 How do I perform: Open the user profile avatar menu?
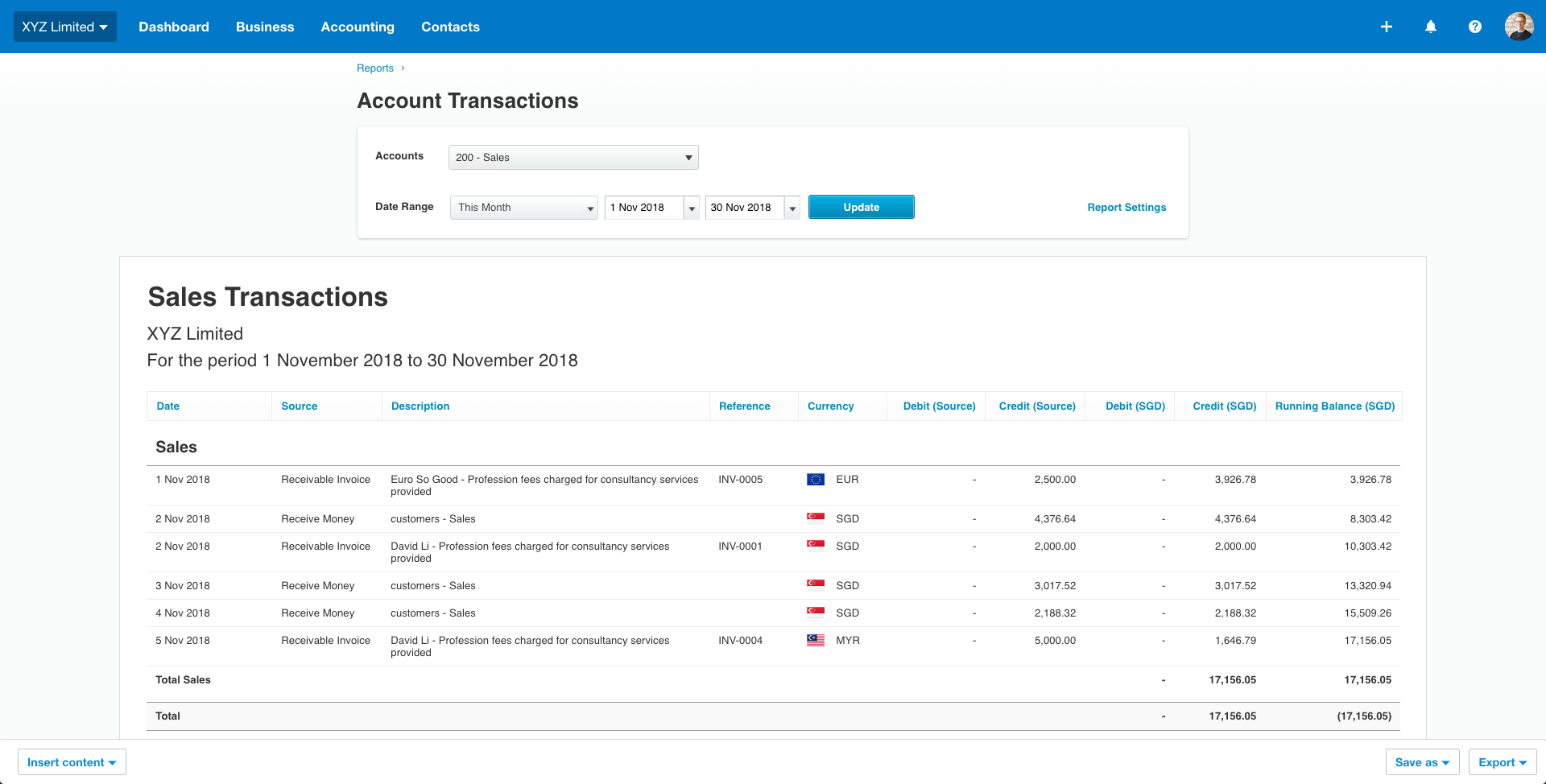coord(1519,27)
